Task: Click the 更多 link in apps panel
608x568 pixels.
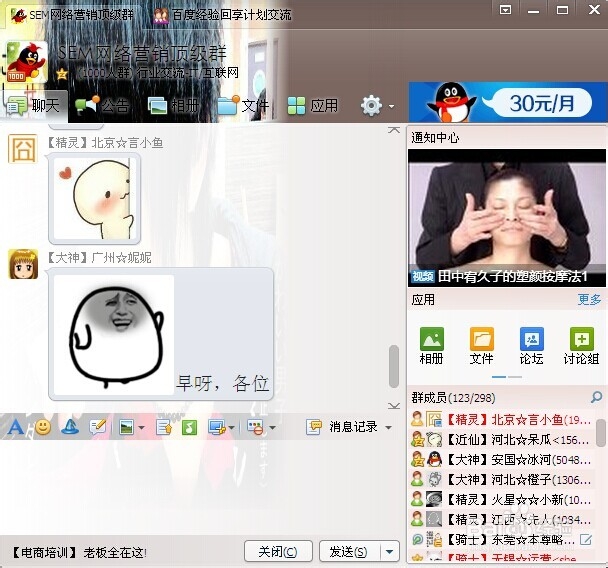Action: coord(589,300)
